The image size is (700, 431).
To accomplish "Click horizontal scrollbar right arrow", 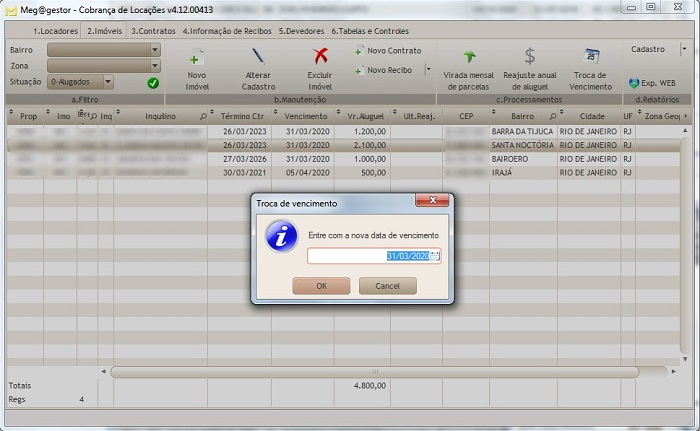I will pos(674,372).
